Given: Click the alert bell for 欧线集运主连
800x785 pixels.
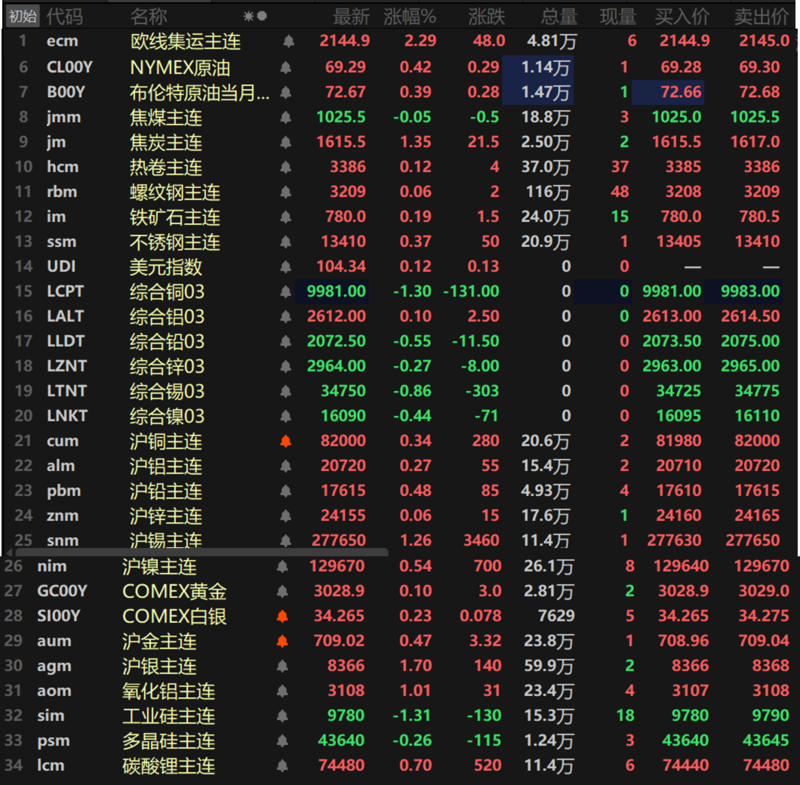Looking at the screenshot, I should coord(289,42).
